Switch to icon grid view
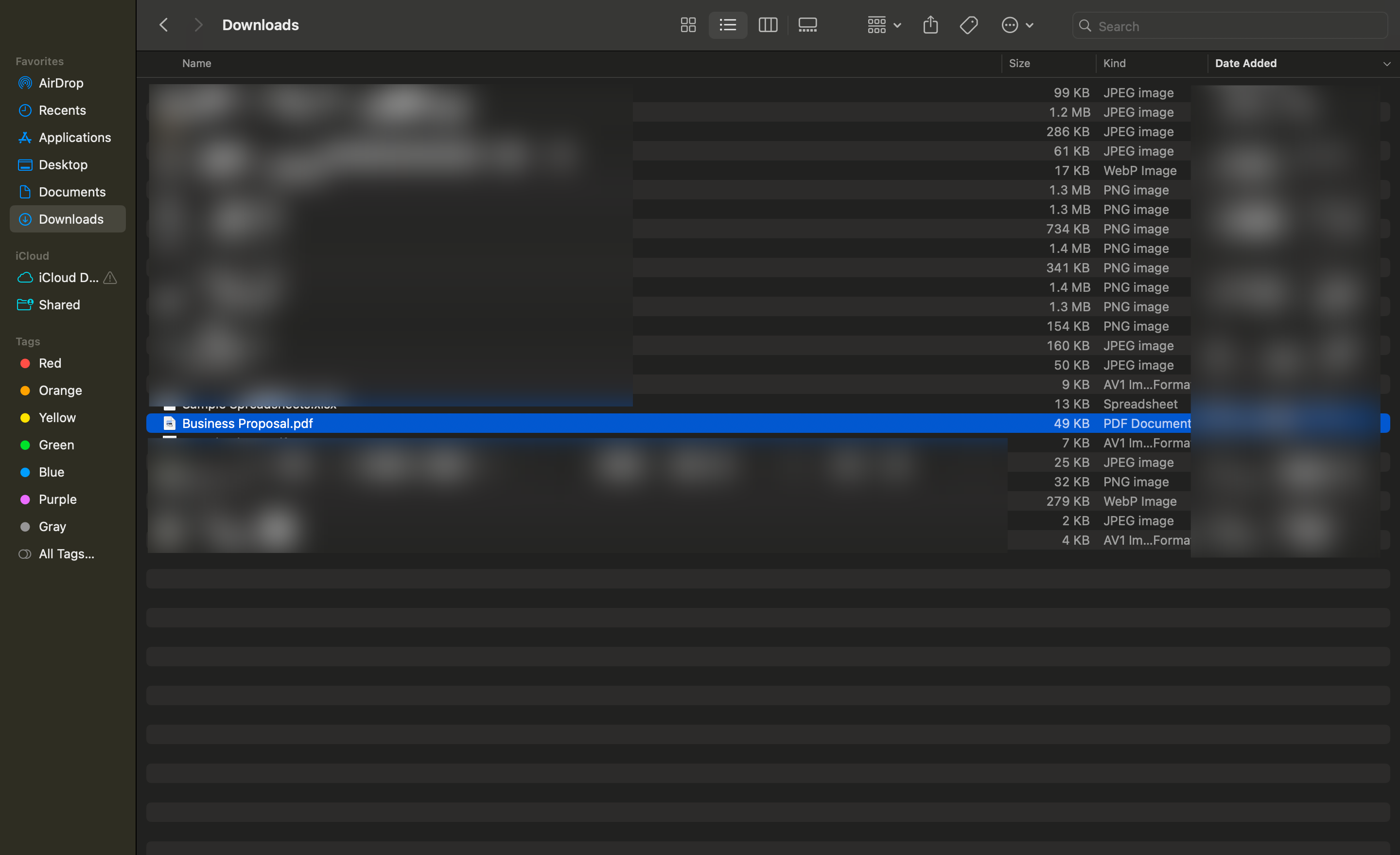1400x855 pixels. tap(688, 25)
